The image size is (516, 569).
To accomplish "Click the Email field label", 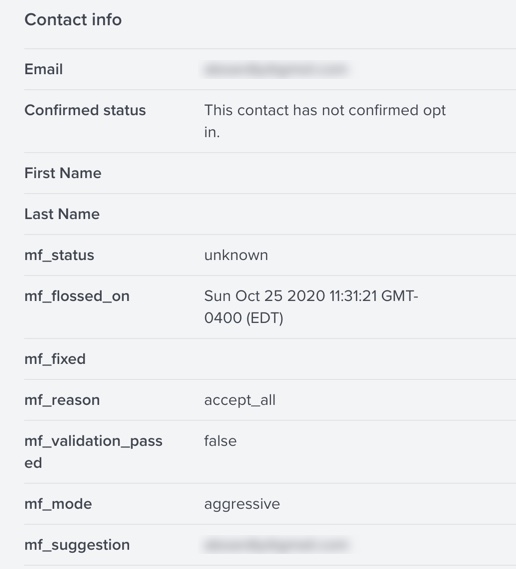I will tap(44, 69).
